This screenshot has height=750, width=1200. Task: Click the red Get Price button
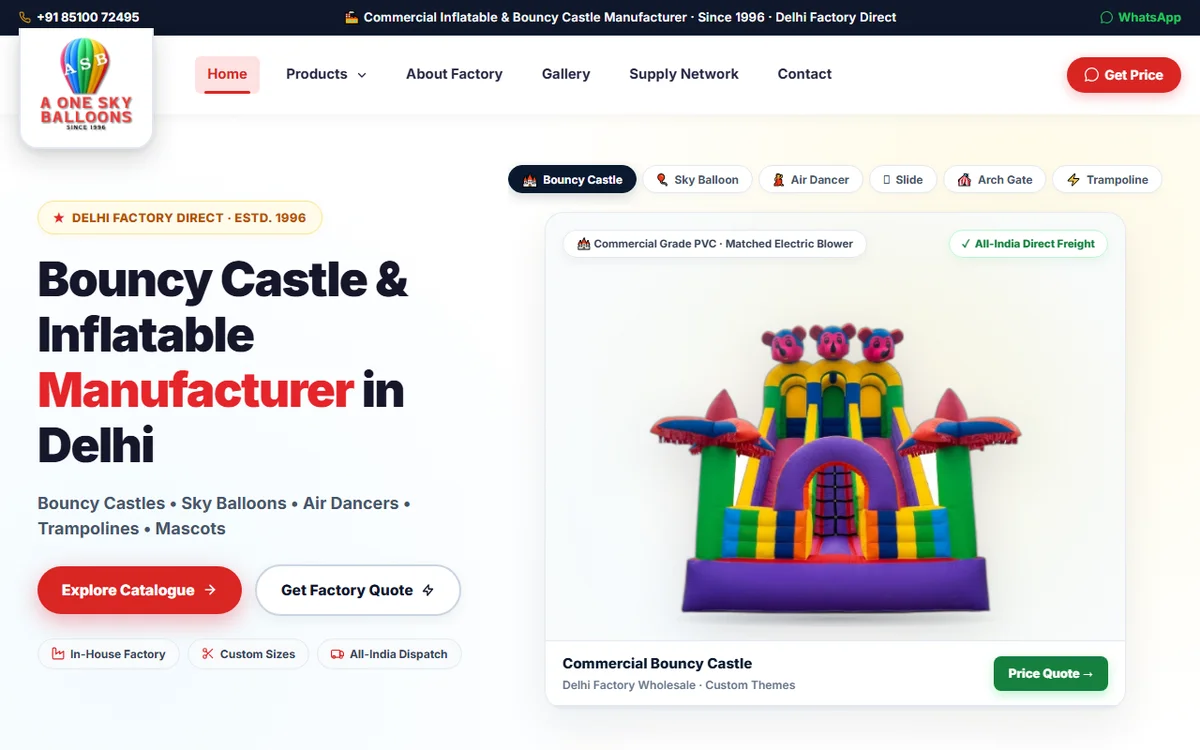[1124, 75]
